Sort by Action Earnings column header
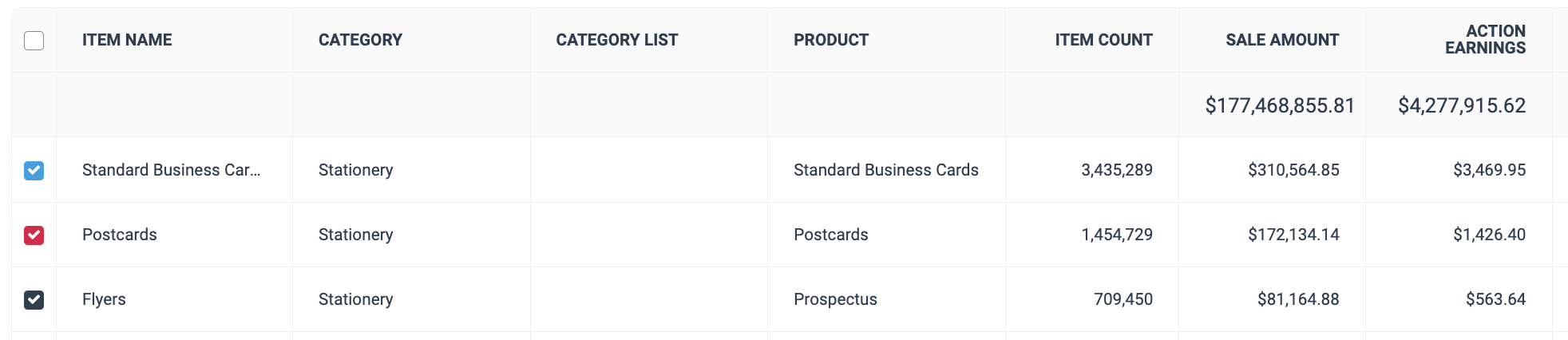The height and width of the screenshot is (340, 1568). point(1485,40)
